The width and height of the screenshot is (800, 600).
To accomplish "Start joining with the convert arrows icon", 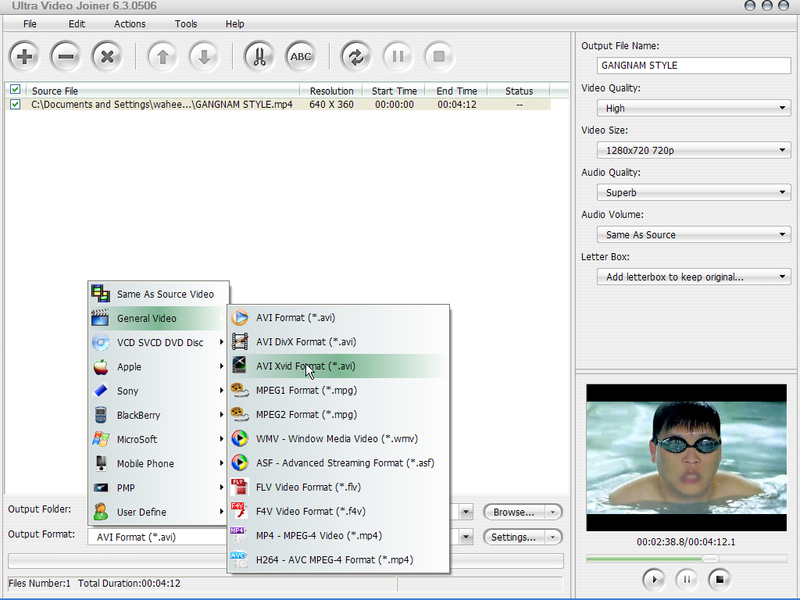I will click(356, 56).
